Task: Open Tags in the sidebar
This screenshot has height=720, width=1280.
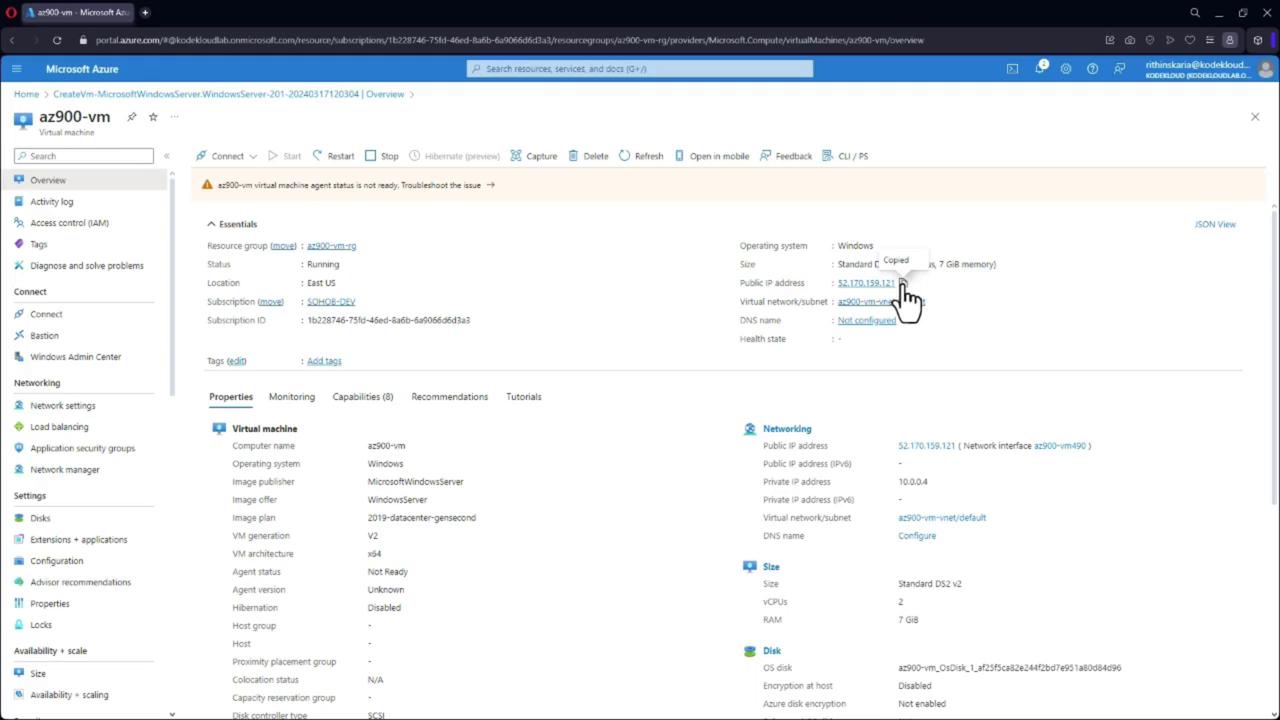Action: click(38, 244)
